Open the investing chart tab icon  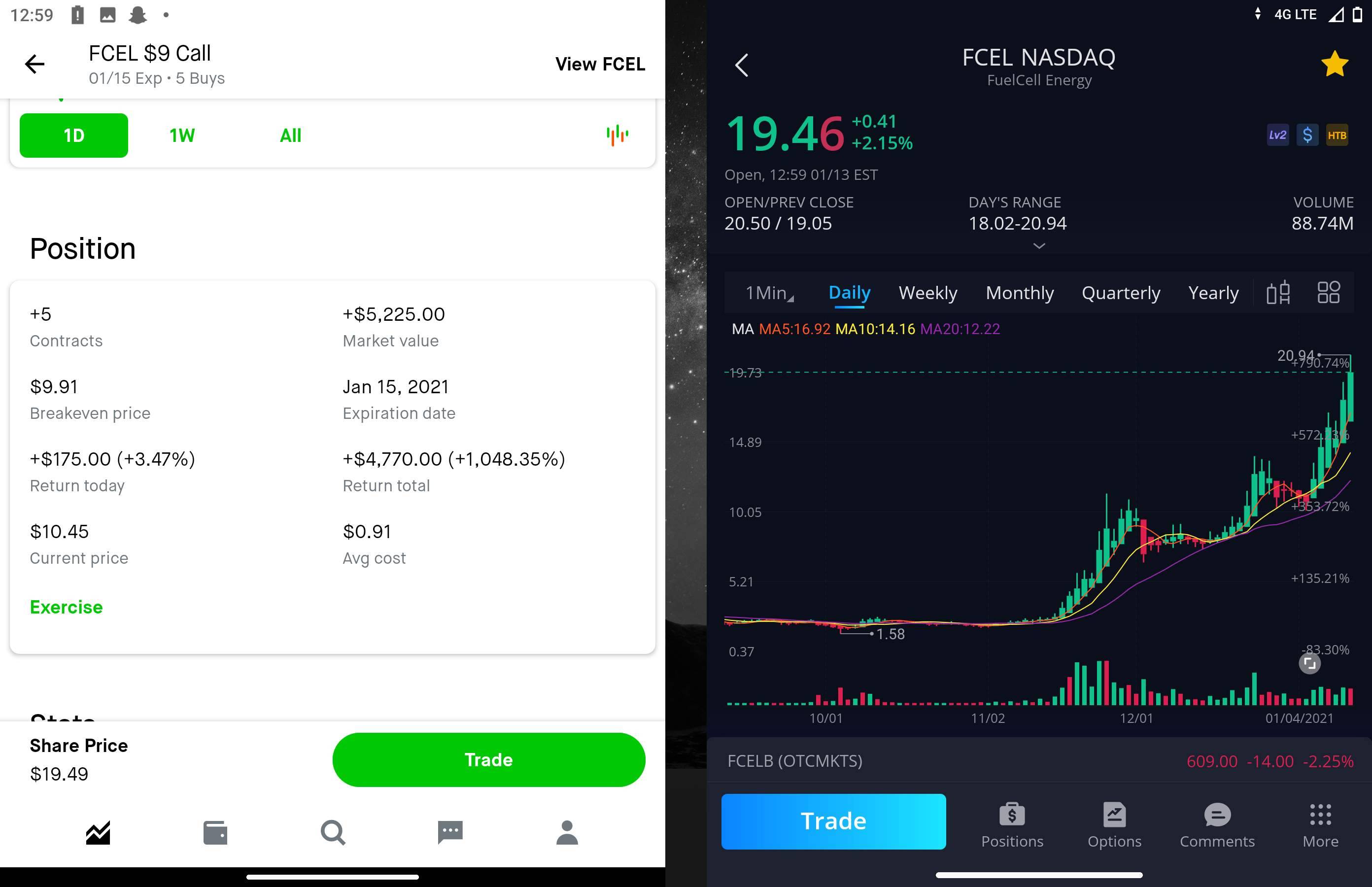[98, 833]
